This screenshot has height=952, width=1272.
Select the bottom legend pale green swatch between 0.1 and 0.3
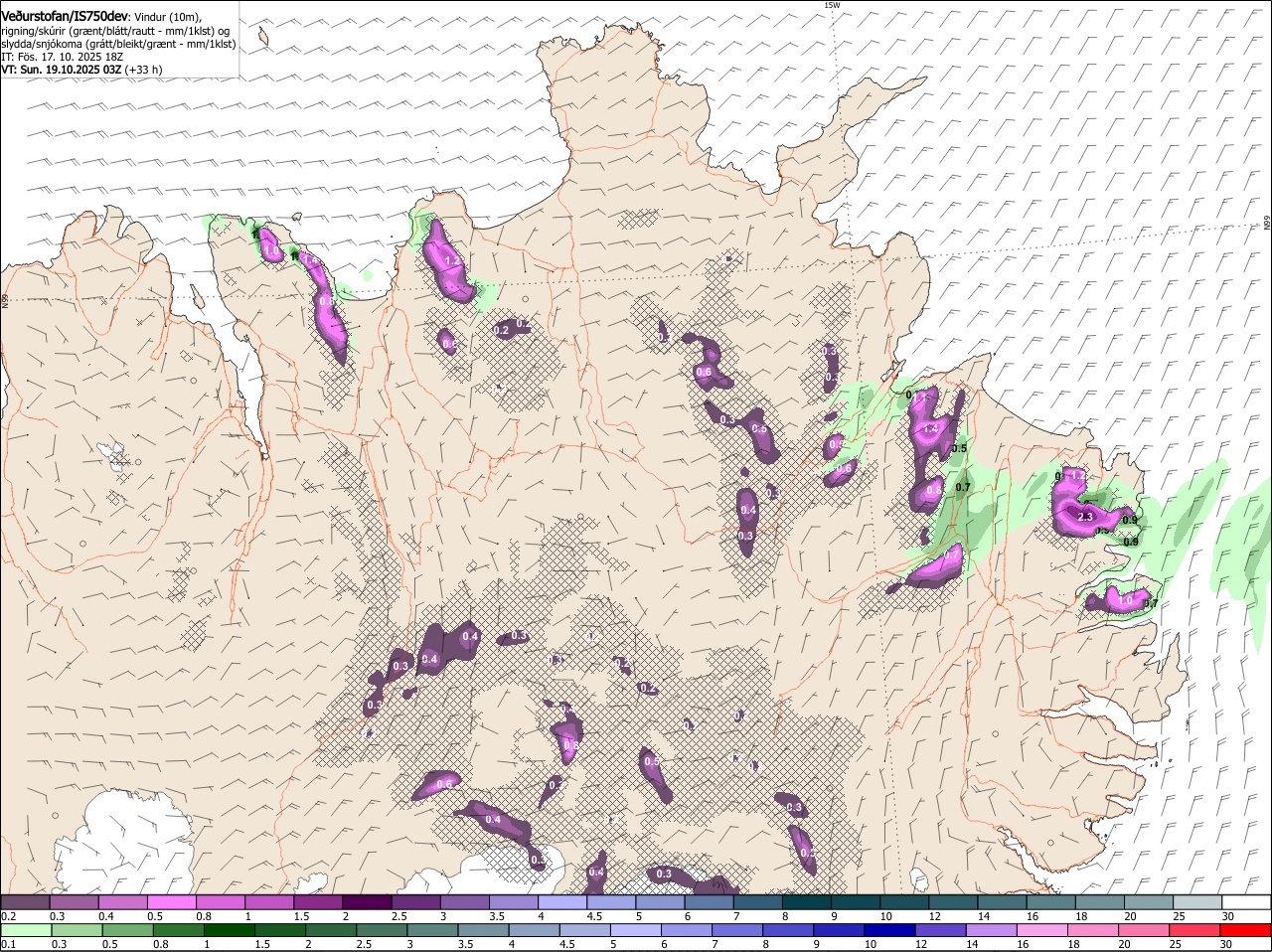click(x=26, y=930)
